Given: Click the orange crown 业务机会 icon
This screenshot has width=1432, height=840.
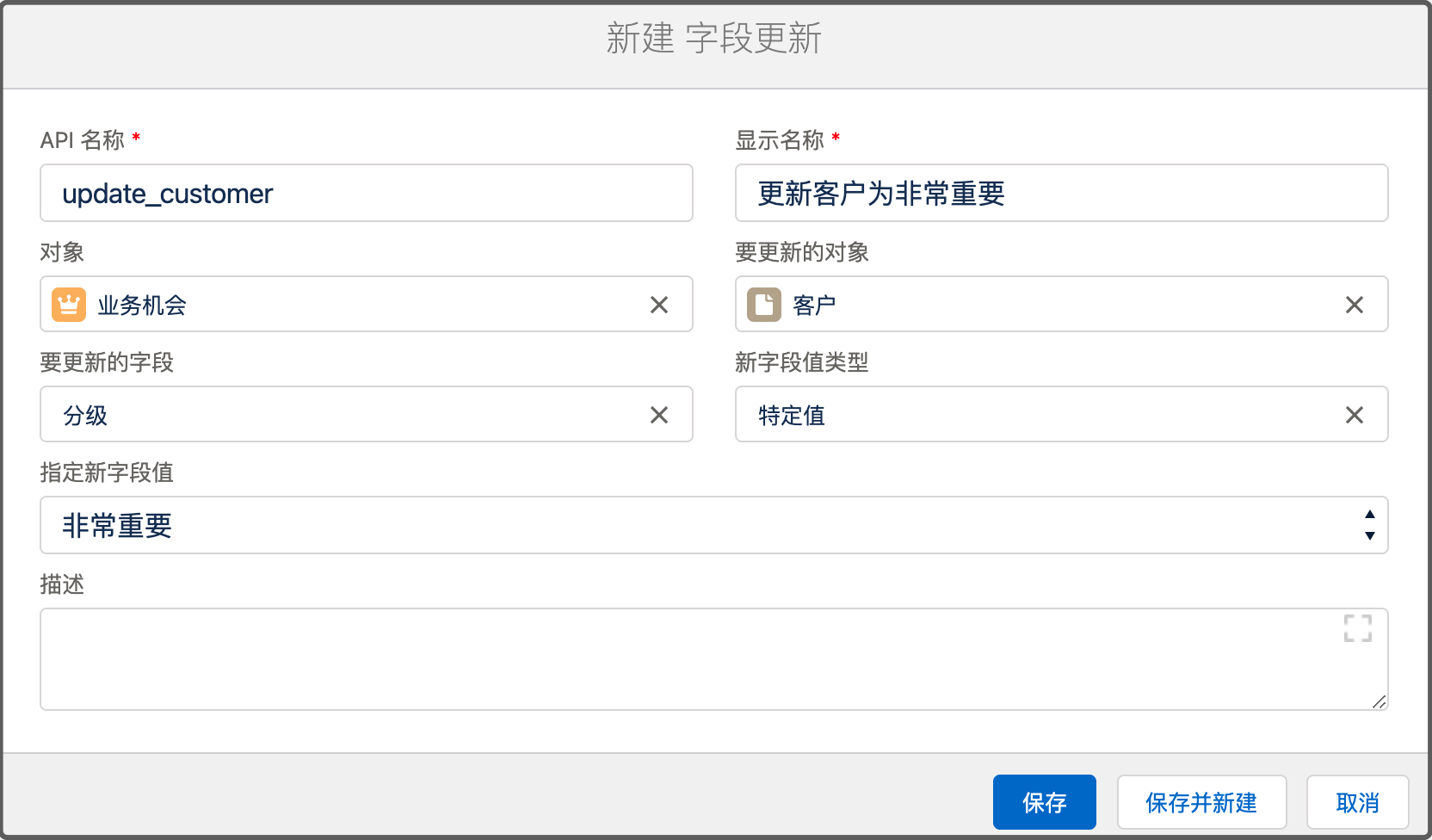Looking at the screenshot, I should 69,305.
